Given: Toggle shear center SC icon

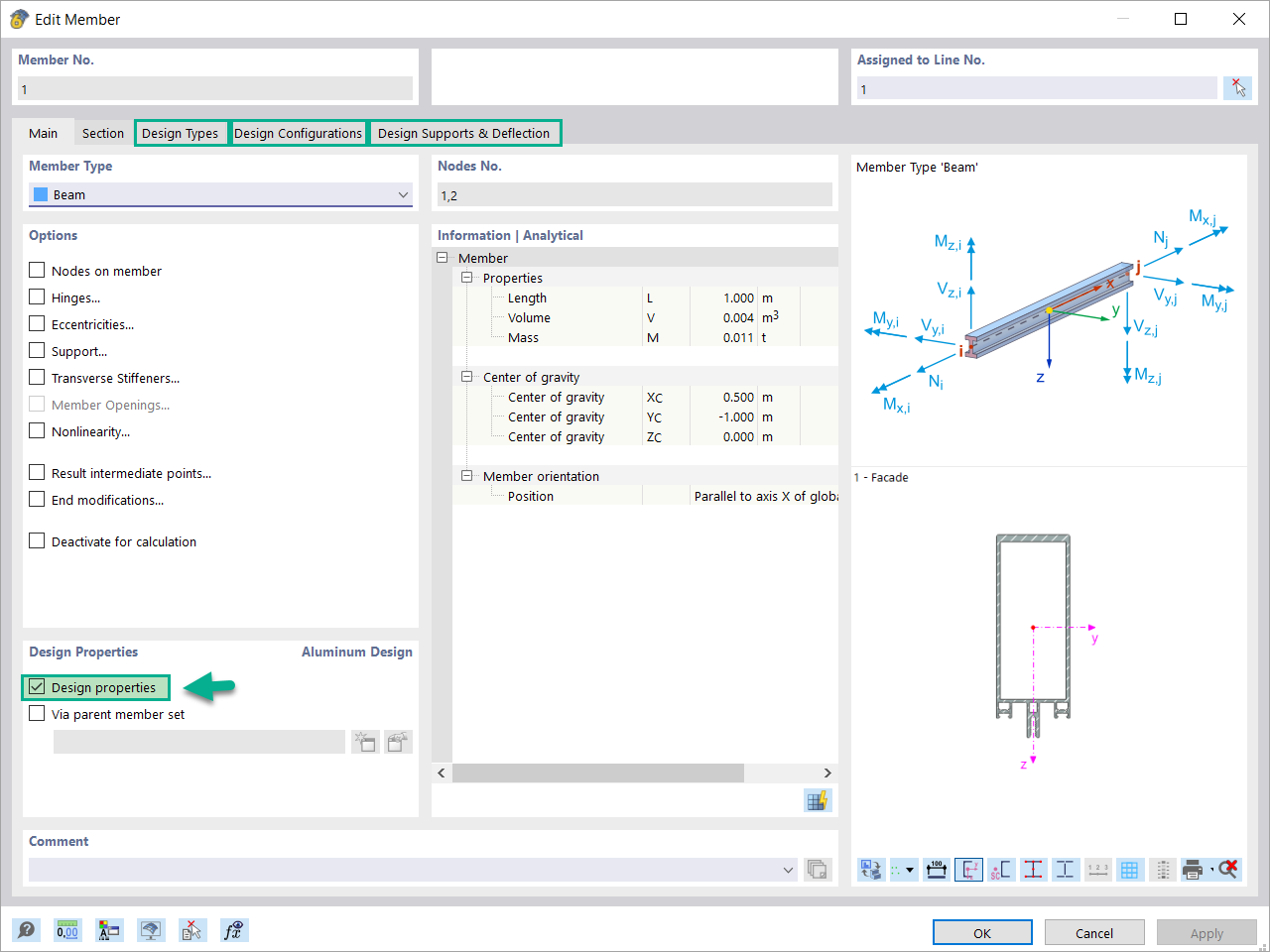Looking at the screenshot, I should click(1001, 870).
